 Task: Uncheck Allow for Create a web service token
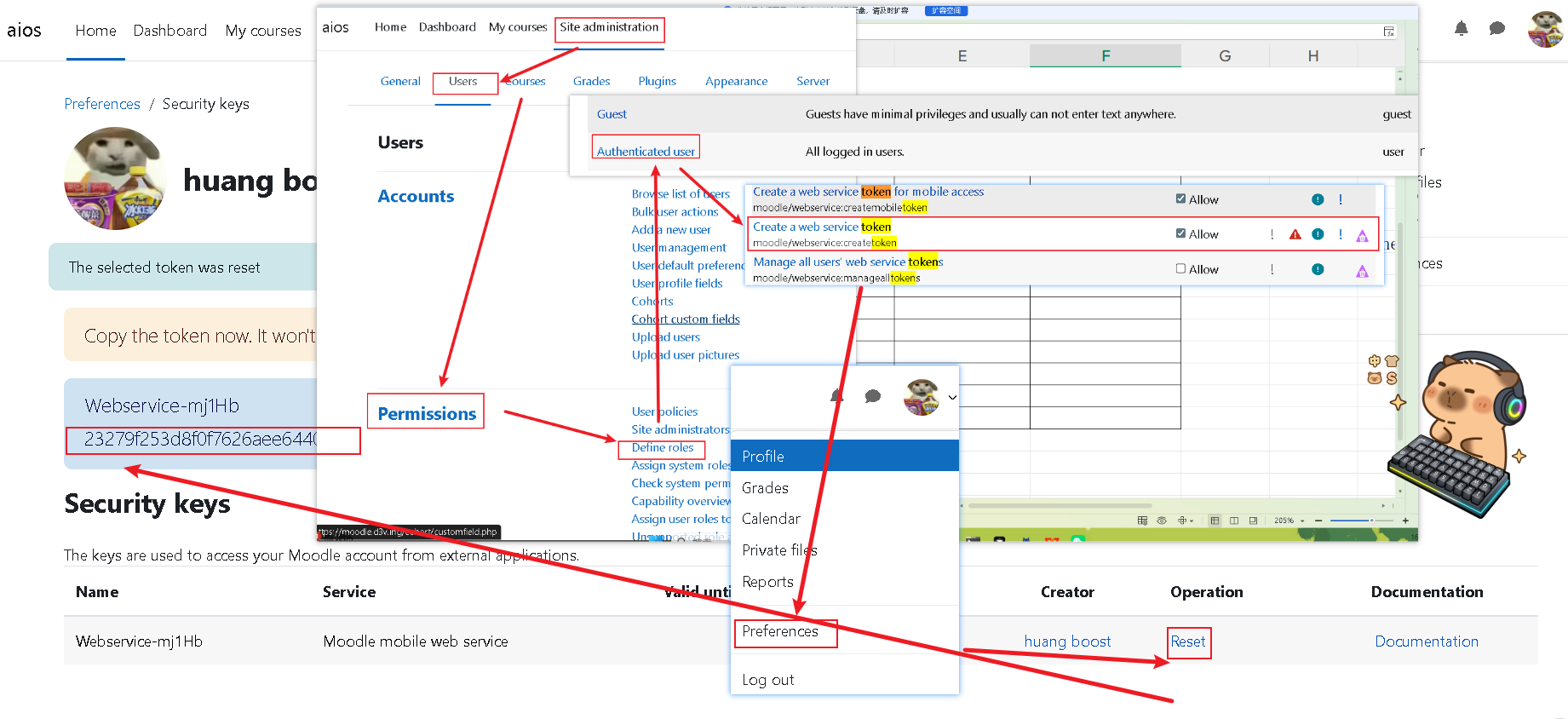[x=1180, y=233]
